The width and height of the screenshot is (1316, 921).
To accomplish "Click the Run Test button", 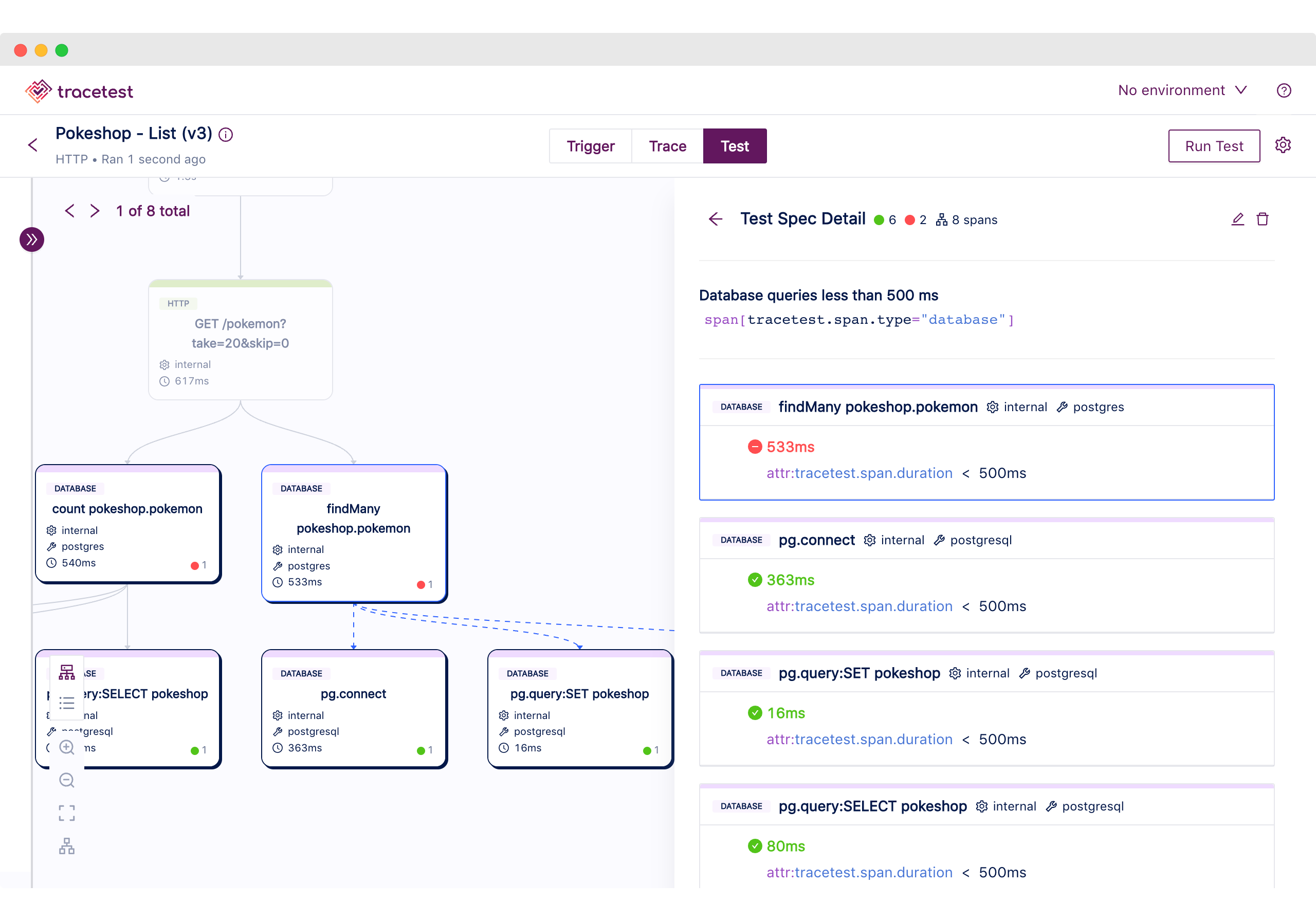I will tap(1213, 145).
